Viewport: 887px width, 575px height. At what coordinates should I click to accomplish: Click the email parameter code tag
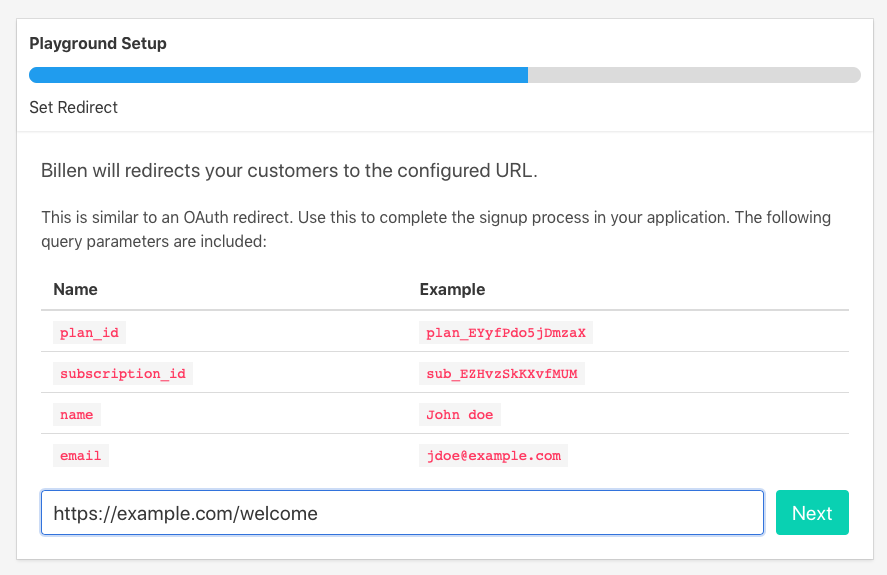tap(81, 455)
